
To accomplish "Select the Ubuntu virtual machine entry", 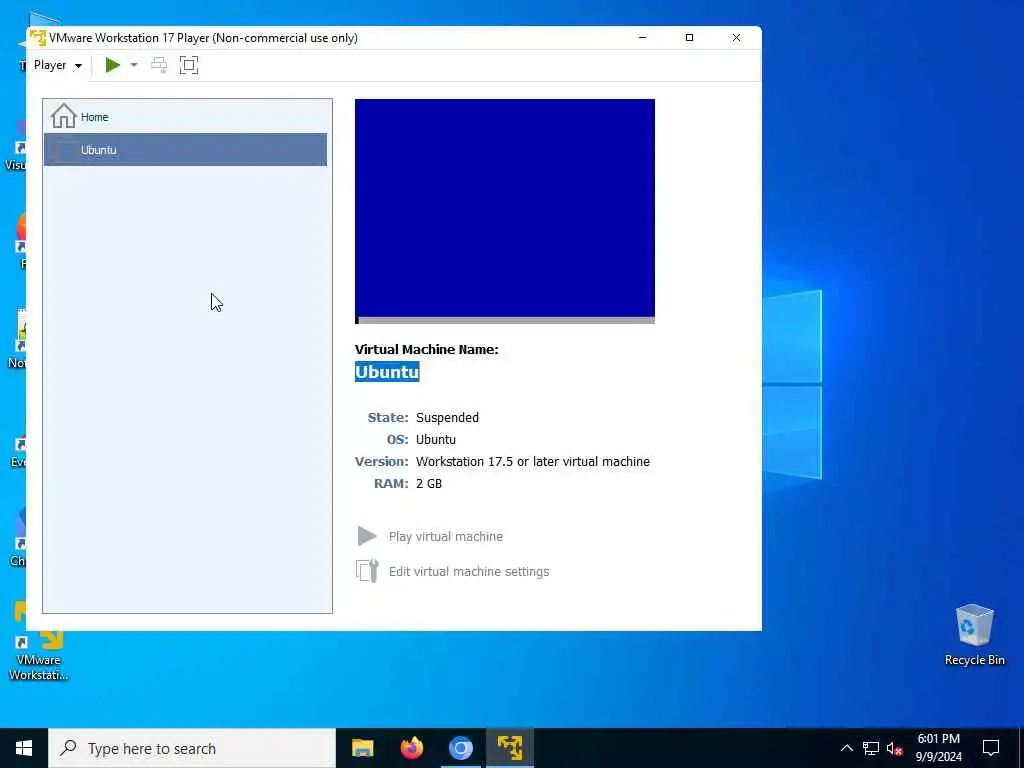I will pos(185,150).
